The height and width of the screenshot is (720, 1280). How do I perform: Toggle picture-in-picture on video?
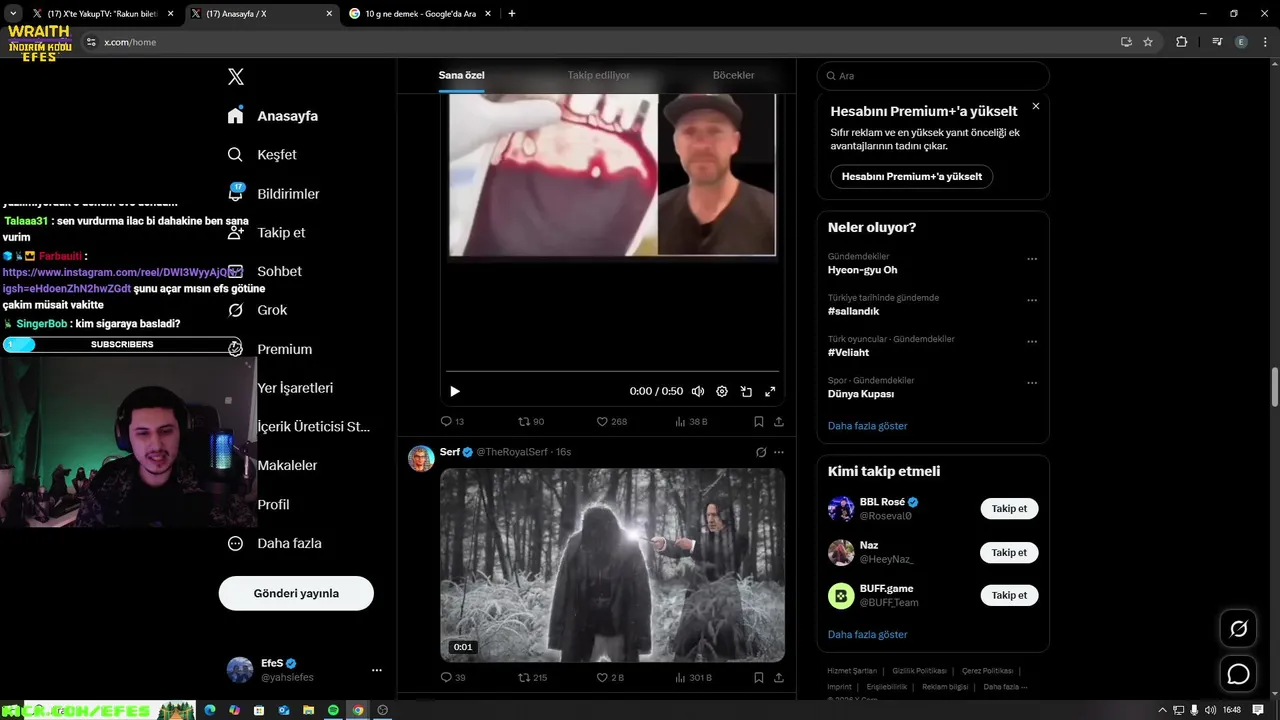pyautogui.click(x=746, y=392)
